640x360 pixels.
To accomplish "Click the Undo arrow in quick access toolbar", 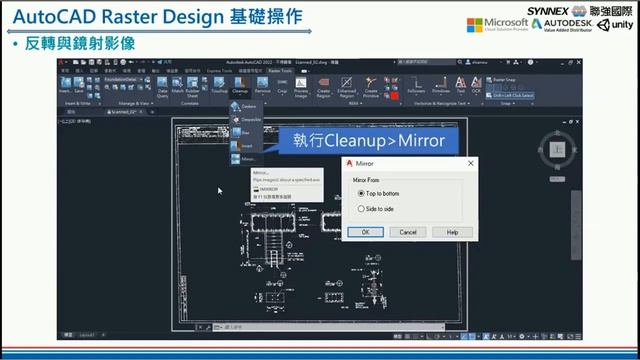I will 131,62.
